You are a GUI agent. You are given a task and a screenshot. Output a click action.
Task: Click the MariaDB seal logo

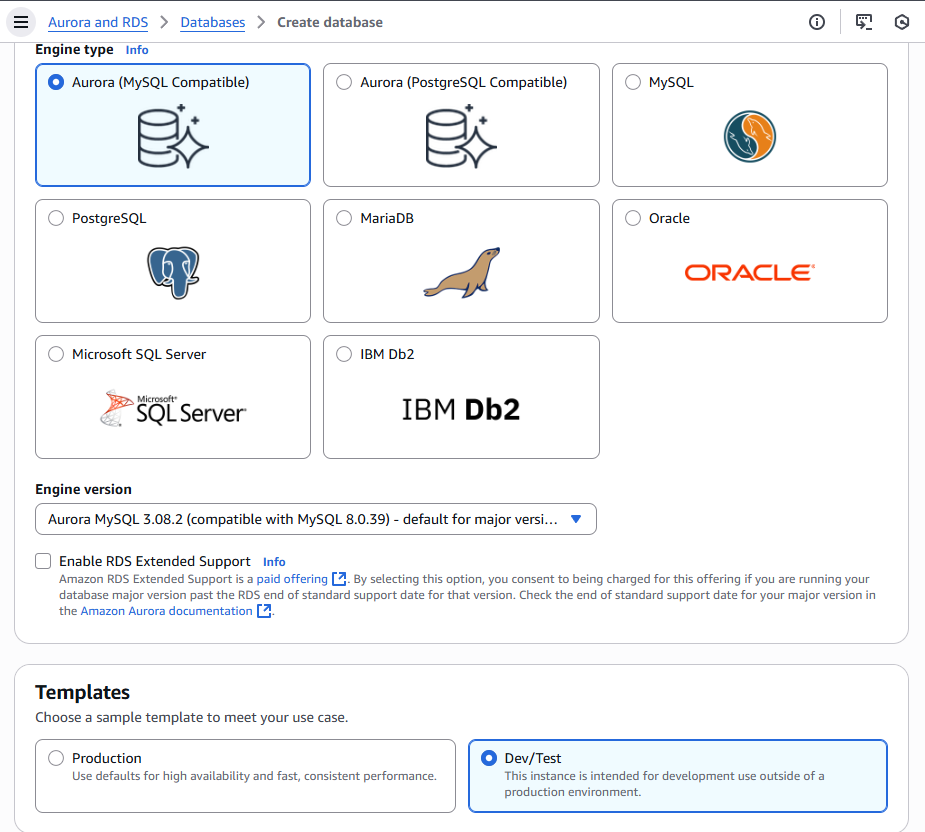coord(461,272)
